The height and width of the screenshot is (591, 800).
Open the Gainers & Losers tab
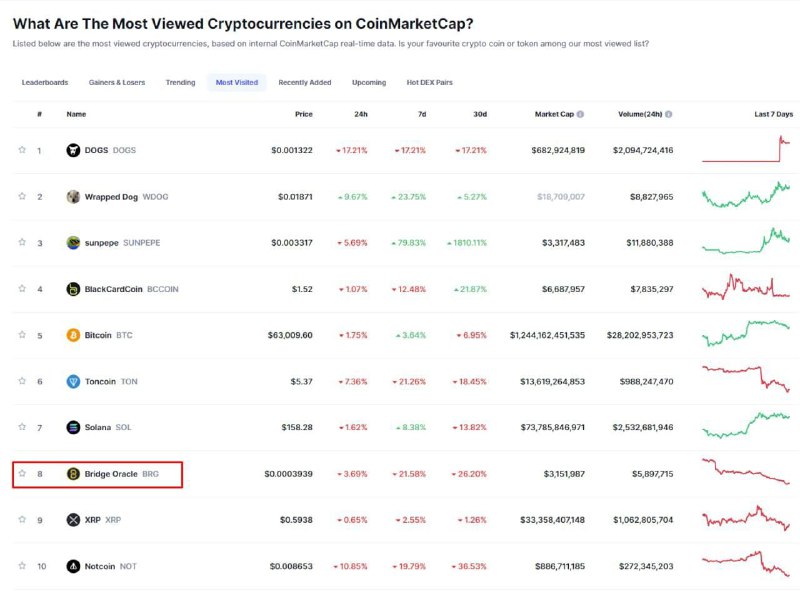click(117, 82)
